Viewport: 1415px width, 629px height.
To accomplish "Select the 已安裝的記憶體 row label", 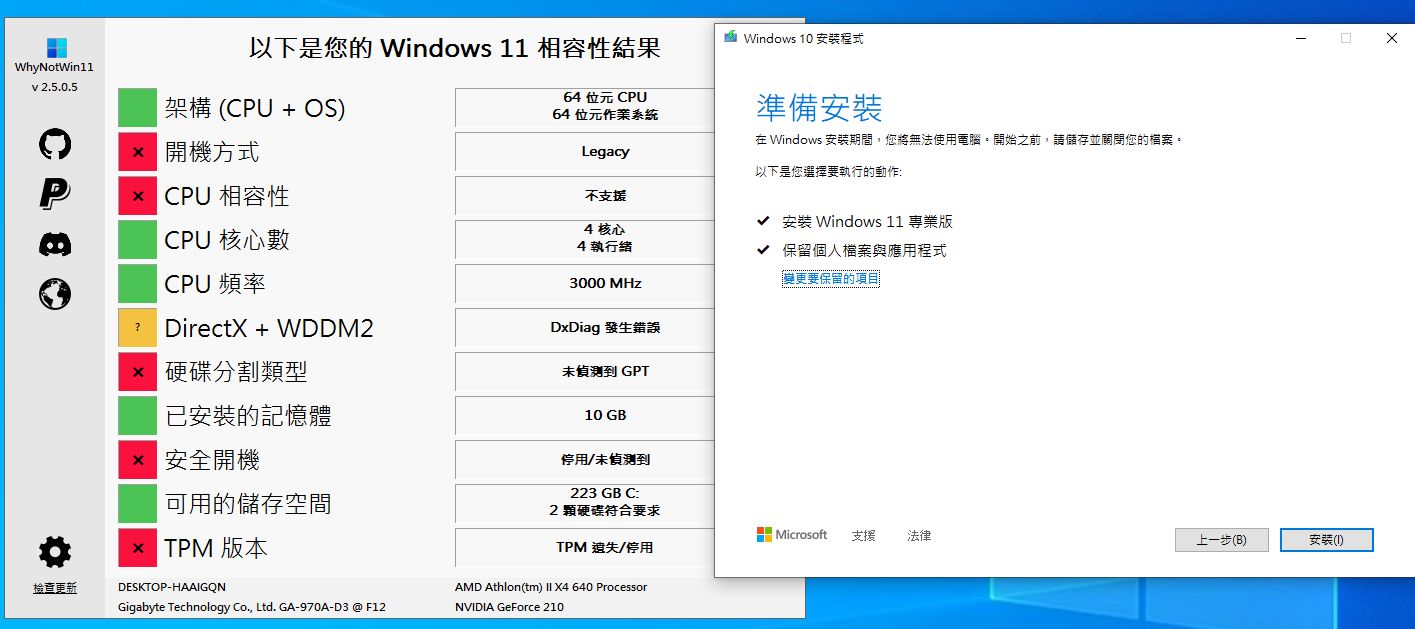I will click(x=248, y=416).
